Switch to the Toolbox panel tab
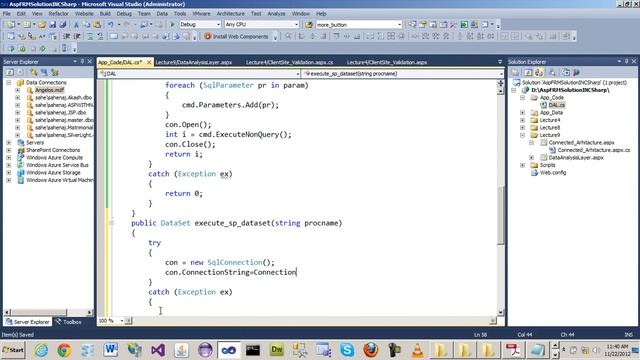The width and height of the screenshot is (640, 360). point(69,322)
